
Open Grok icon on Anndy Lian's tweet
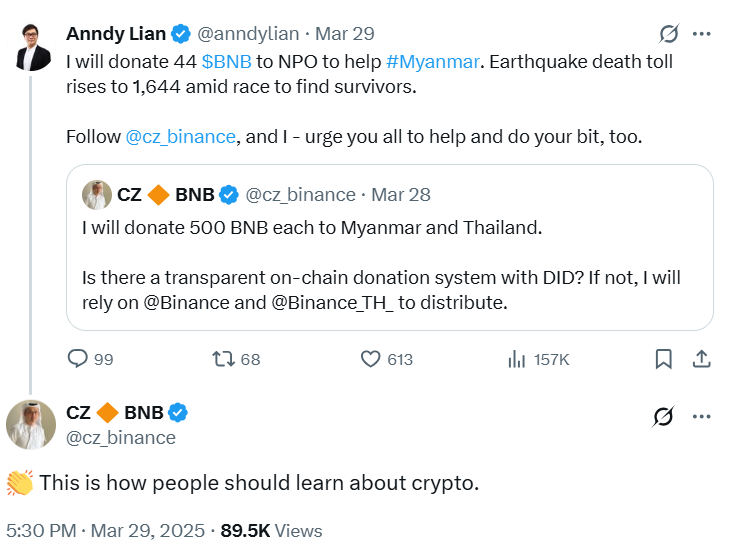(670, 34)
